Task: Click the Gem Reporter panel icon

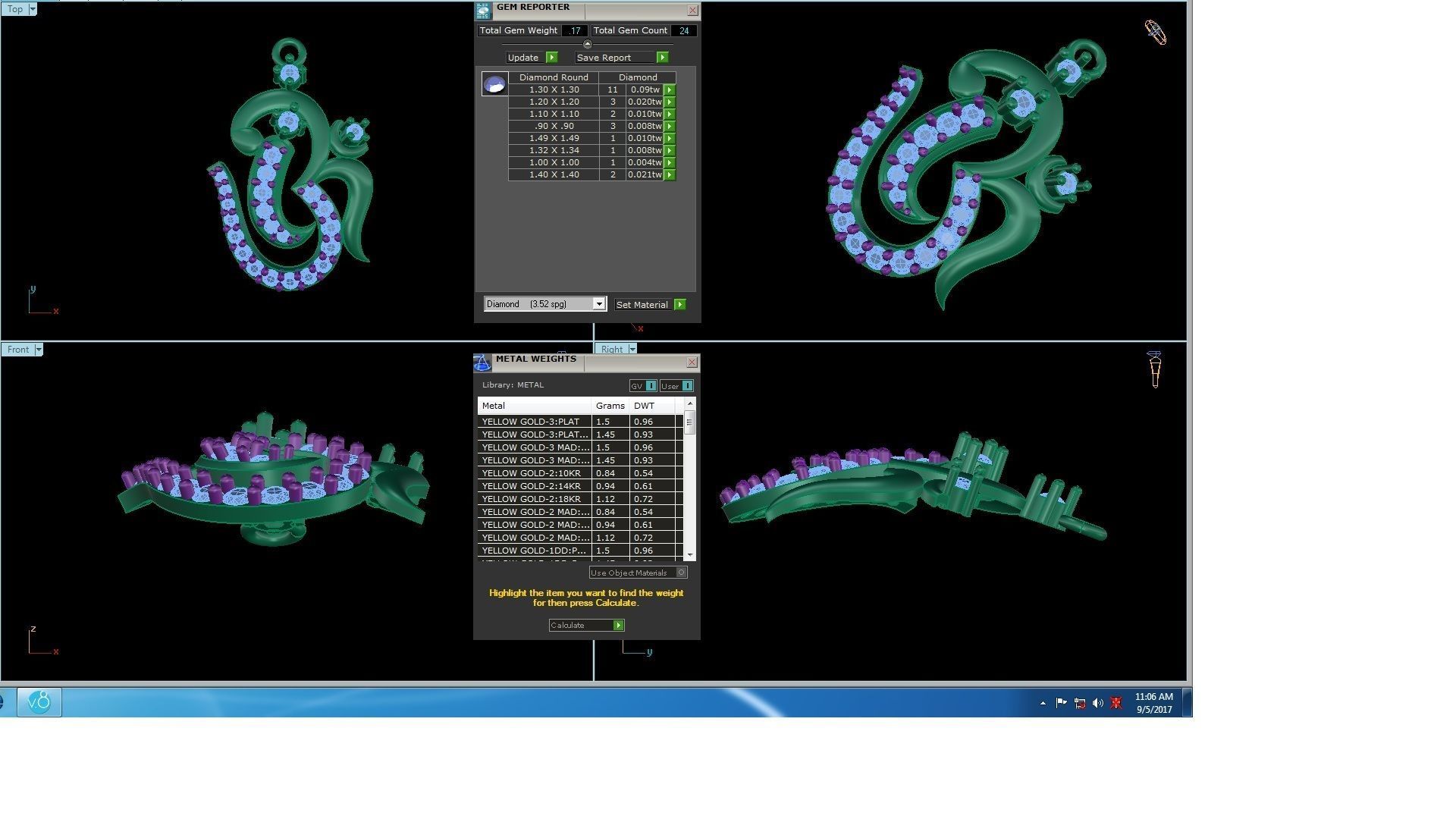Action: [483, 11]
